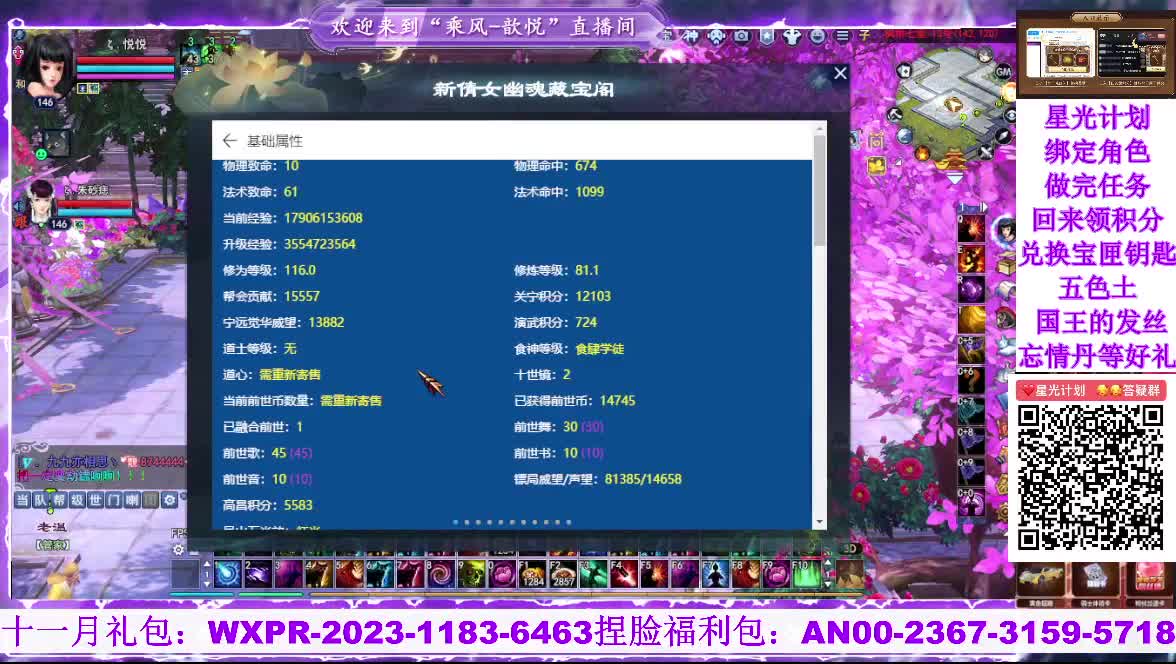Select the 当 chat channel tab
This screenshot has width=1176, height=664.
click(22, 500)
